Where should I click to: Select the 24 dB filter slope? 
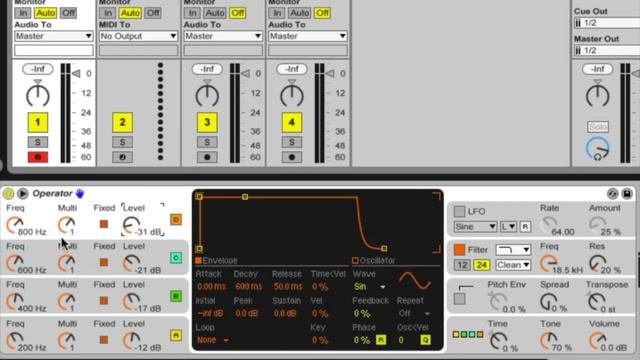pos(481,265)
